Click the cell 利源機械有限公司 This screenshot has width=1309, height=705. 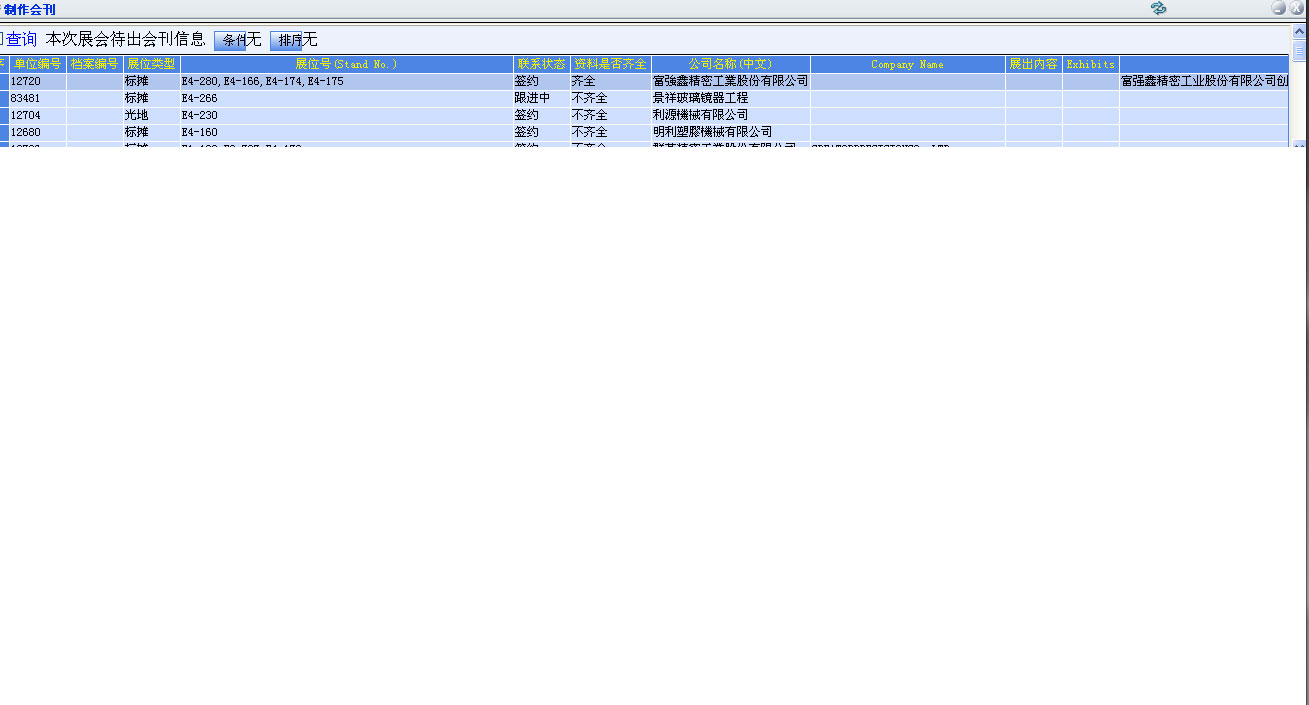[700, 115]
